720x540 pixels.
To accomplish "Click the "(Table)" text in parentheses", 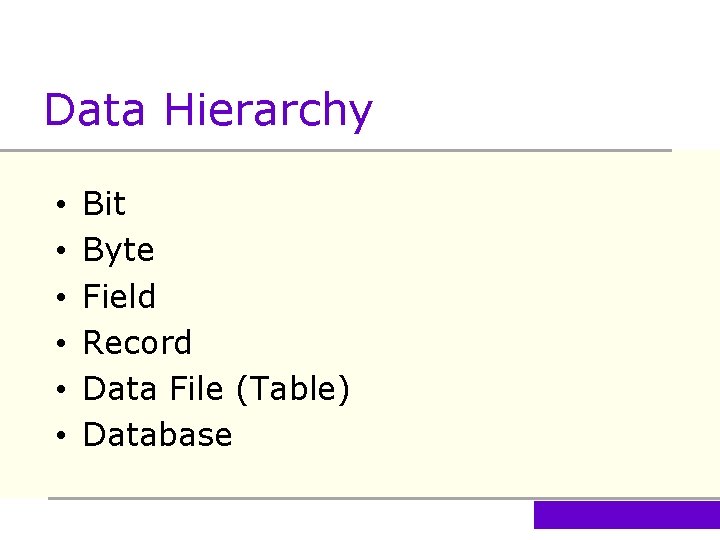I will 292,389.
